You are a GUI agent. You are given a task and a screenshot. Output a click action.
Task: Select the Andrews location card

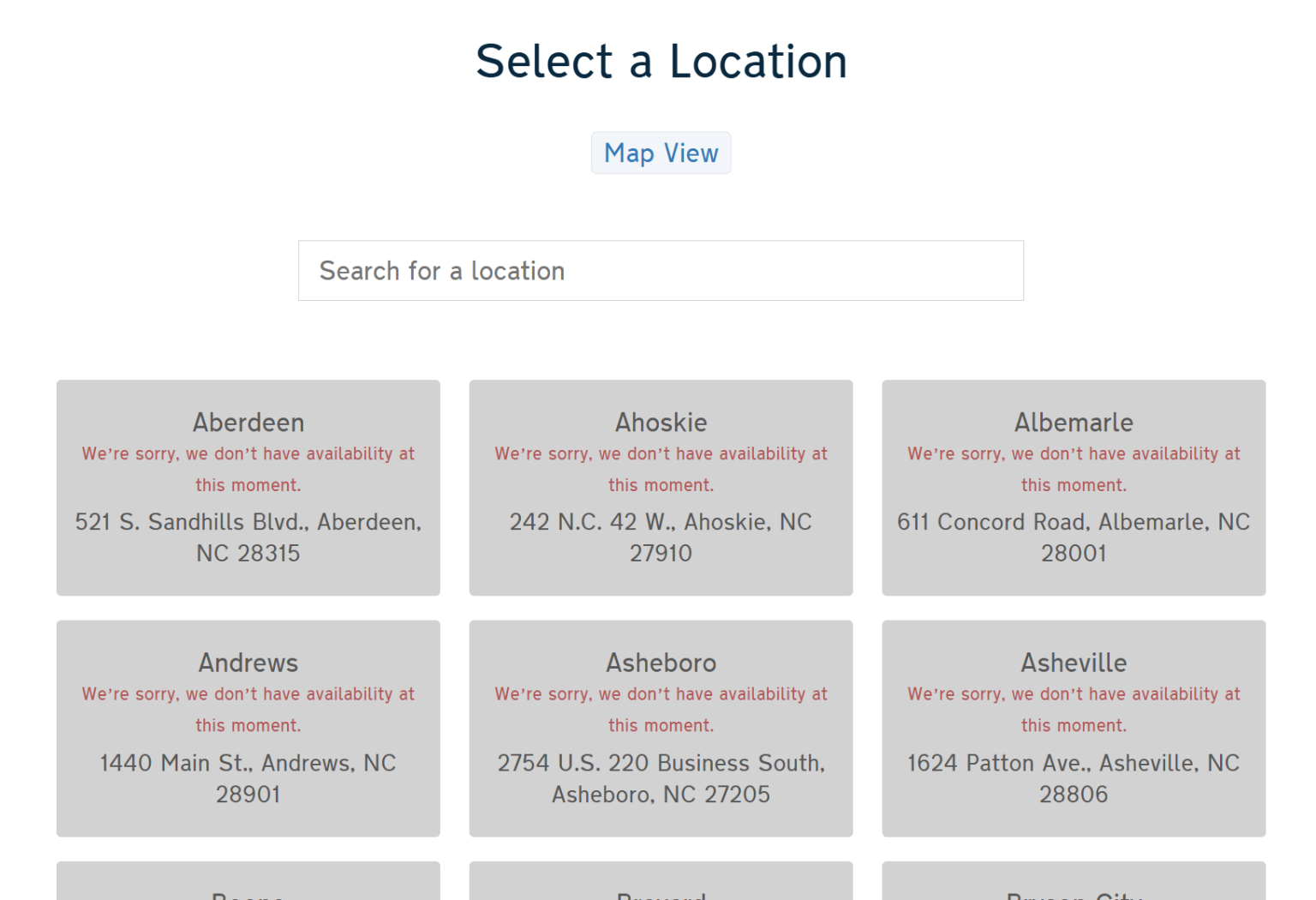(x=248, y=728)
